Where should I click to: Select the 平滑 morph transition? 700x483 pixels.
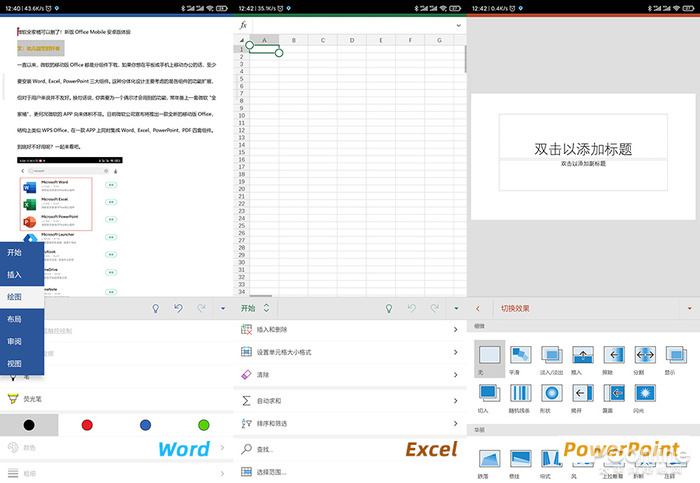click(x=521, y=360)
